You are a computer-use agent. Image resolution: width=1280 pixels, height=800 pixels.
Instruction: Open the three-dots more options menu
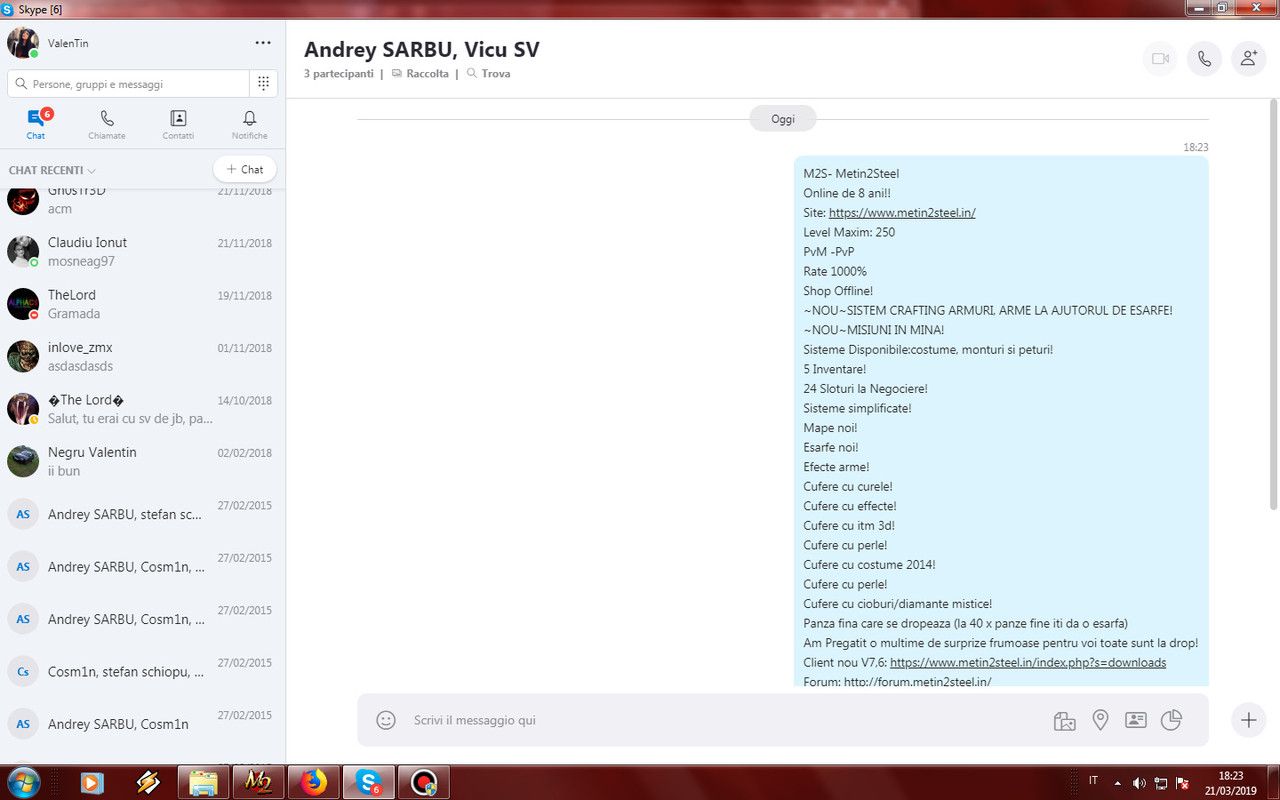(x=263, y=43)
